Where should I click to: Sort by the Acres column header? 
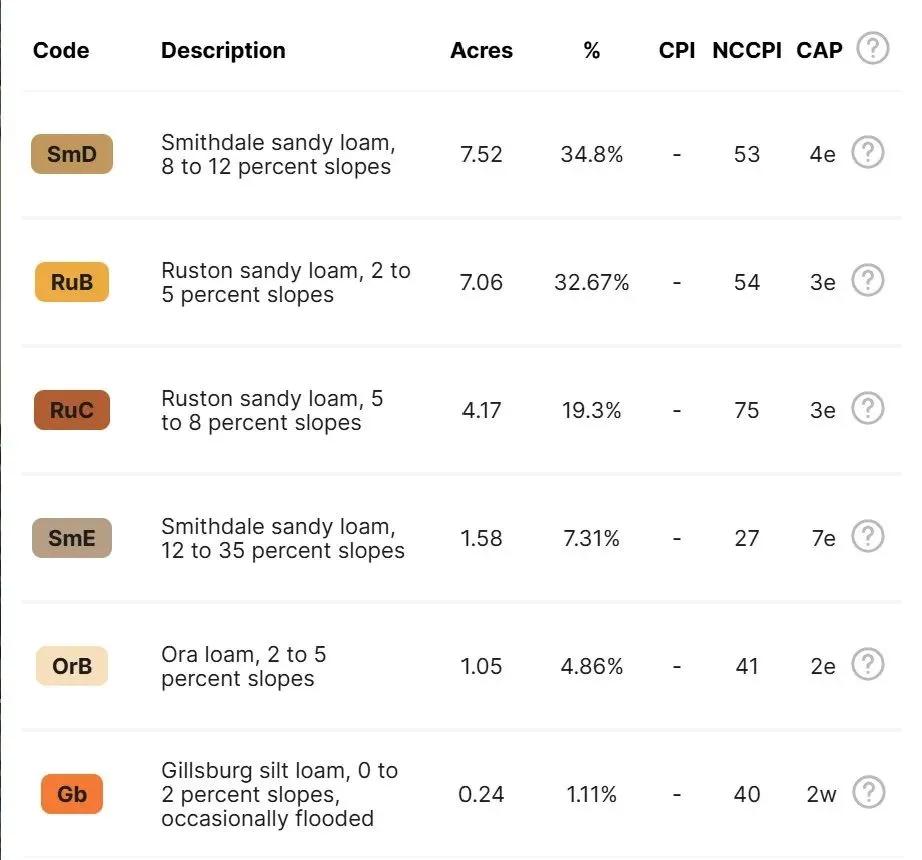482,51
